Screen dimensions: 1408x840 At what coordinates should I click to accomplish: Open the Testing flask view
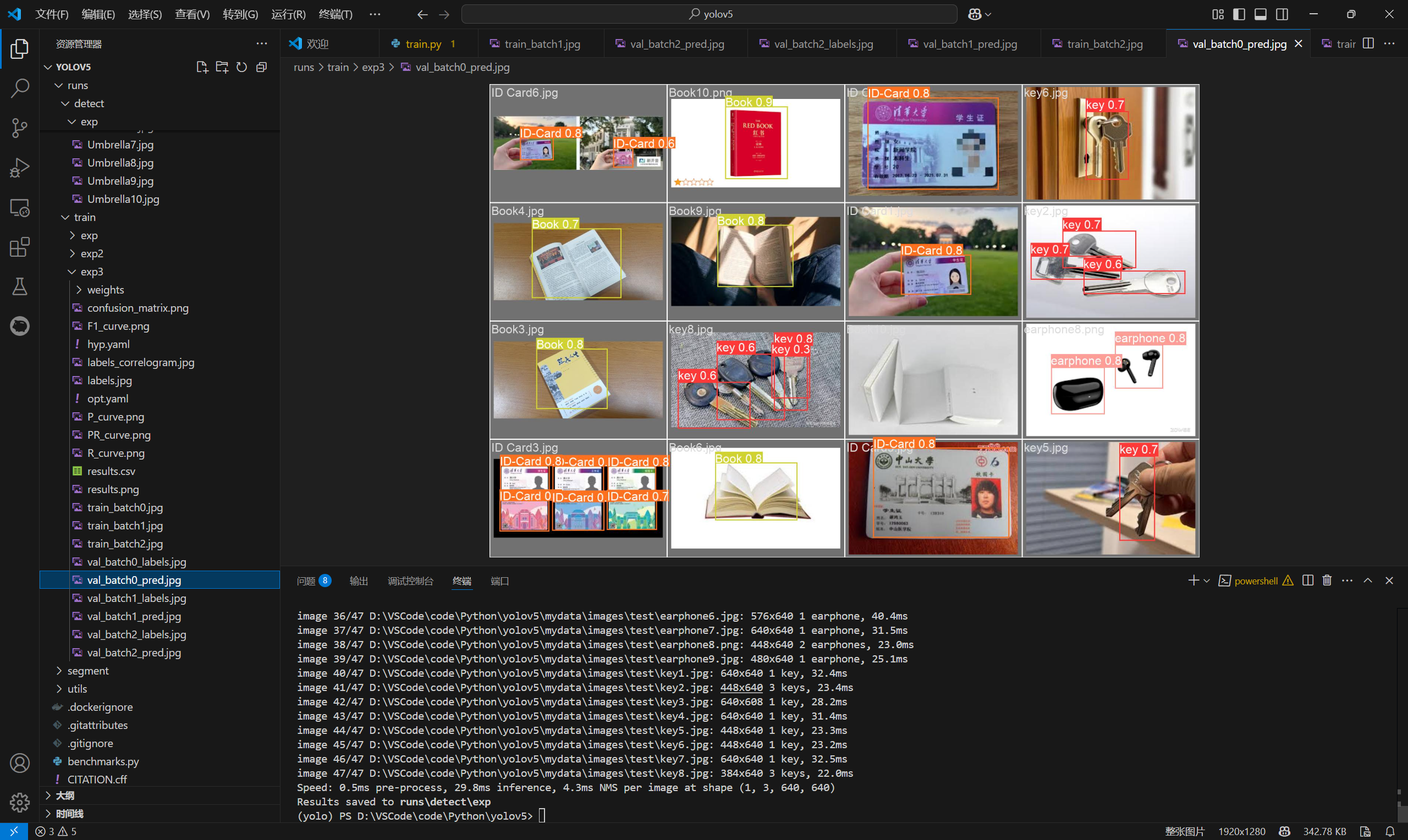[20, 287]
